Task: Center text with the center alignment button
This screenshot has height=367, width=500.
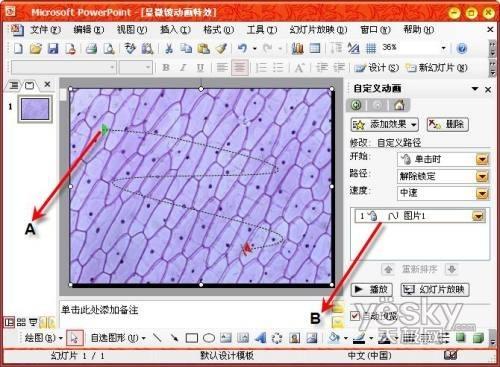Action: [239, 68]
